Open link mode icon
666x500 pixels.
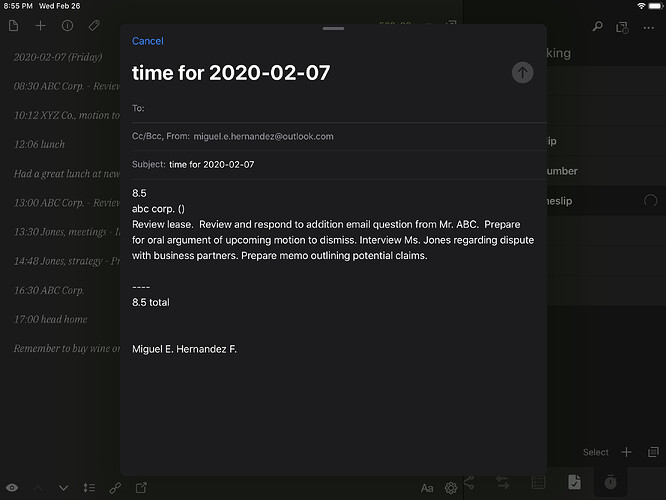(x=115, y=488)
